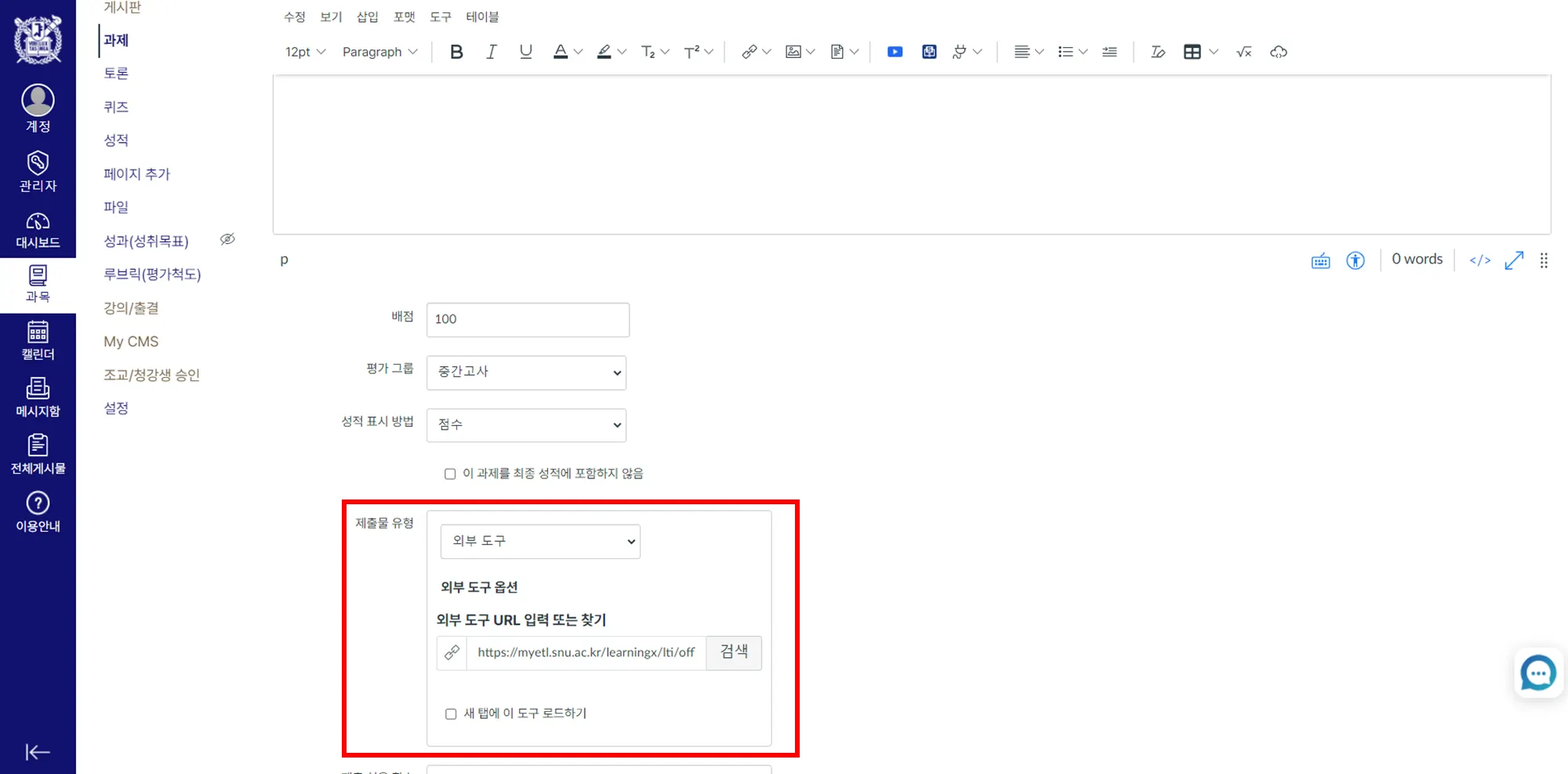Open keyboard shortcuts icon below editor

click(x=1321, y=260)
